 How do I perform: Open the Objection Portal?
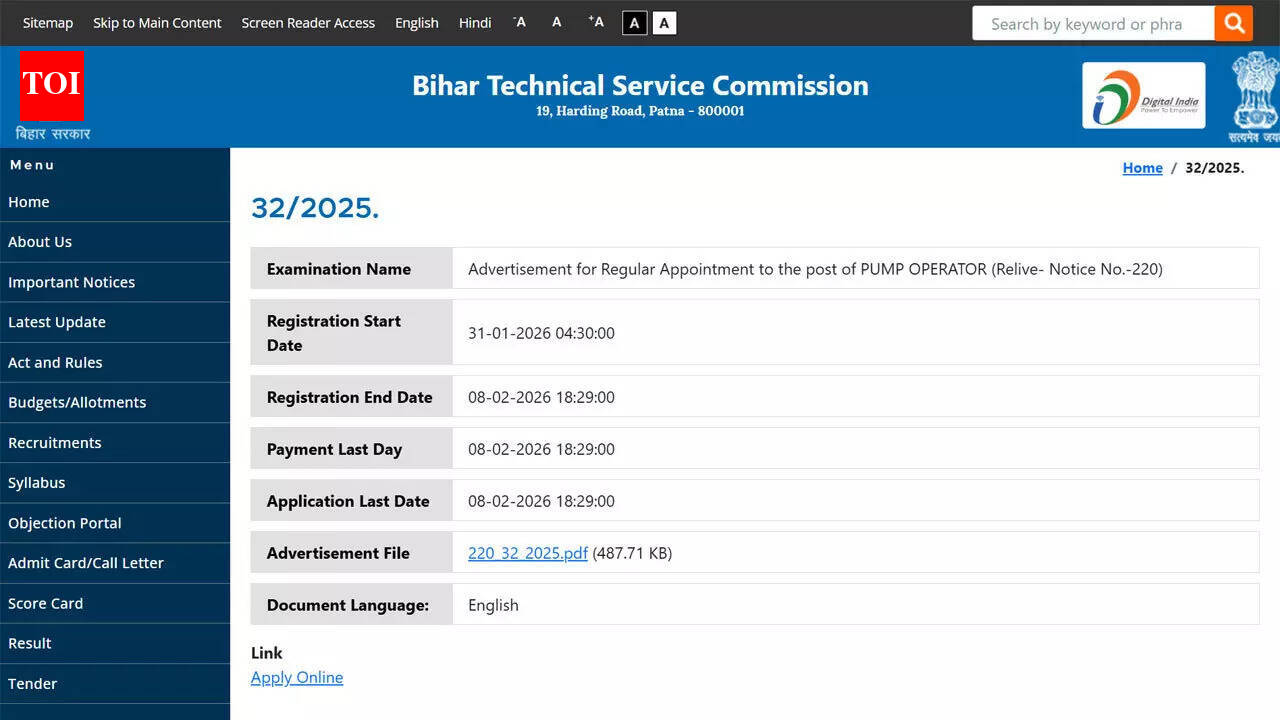(64, 522)
